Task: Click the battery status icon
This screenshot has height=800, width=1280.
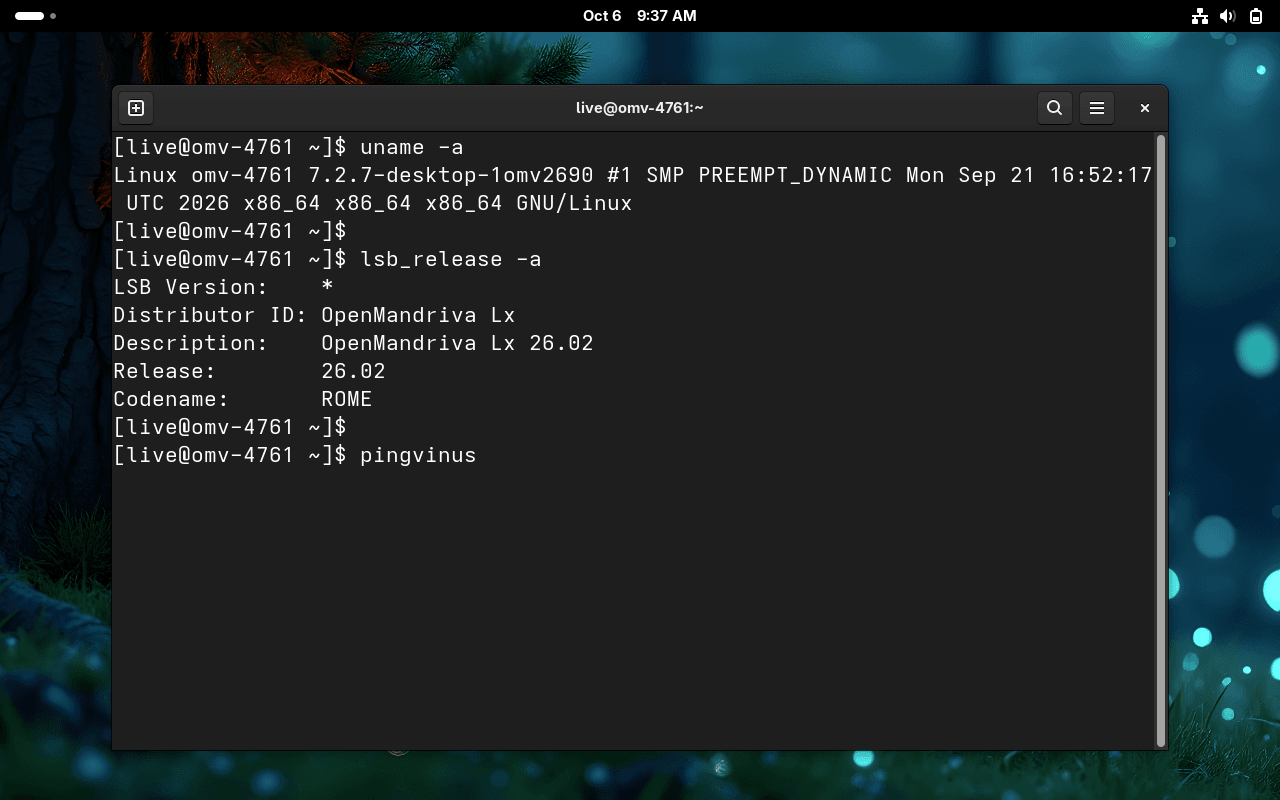Action: click(x=1256, y=16)
